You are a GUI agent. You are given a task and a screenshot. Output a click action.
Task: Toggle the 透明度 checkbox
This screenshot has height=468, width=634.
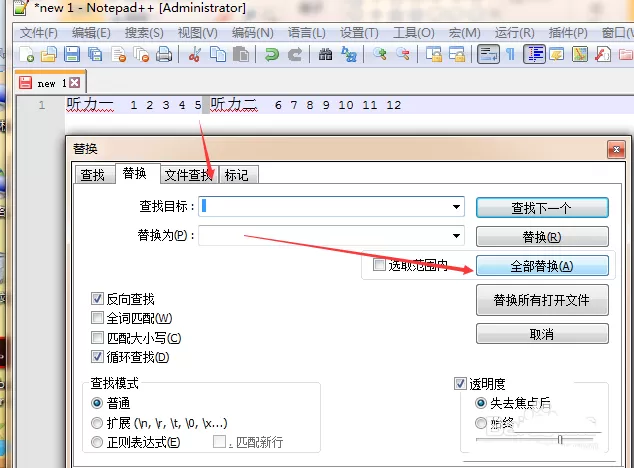point(460,383)
